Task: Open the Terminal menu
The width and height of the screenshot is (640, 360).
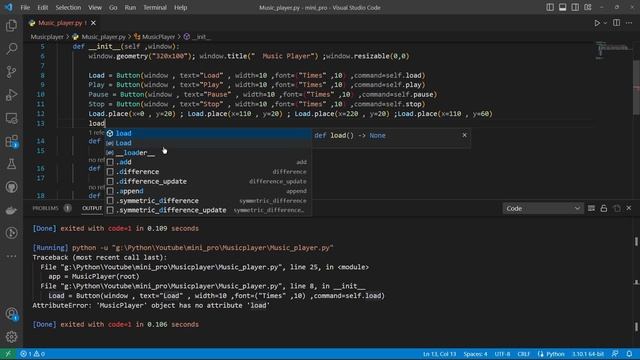Action: point(155,7)
